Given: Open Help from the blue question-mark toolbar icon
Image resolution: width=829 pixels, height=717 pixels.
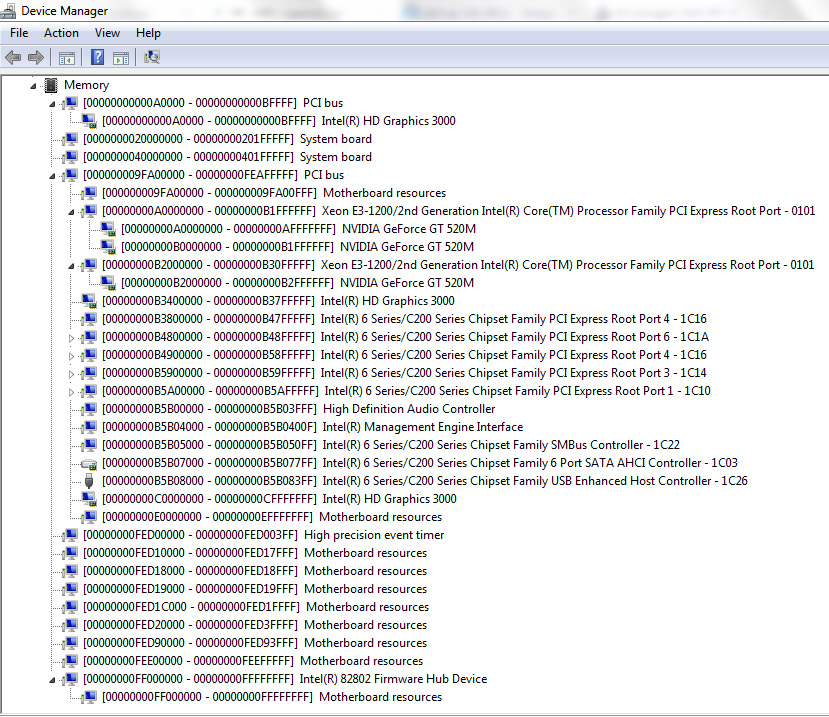Looking at the screenshot, I should tap(97, 57).
